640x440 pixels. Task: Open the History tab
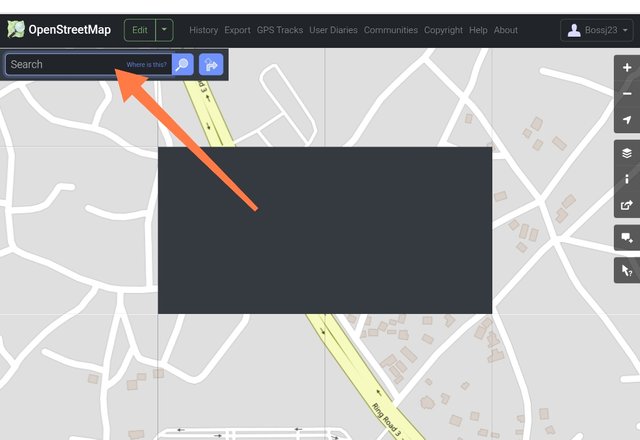click(x=203, y=30)
